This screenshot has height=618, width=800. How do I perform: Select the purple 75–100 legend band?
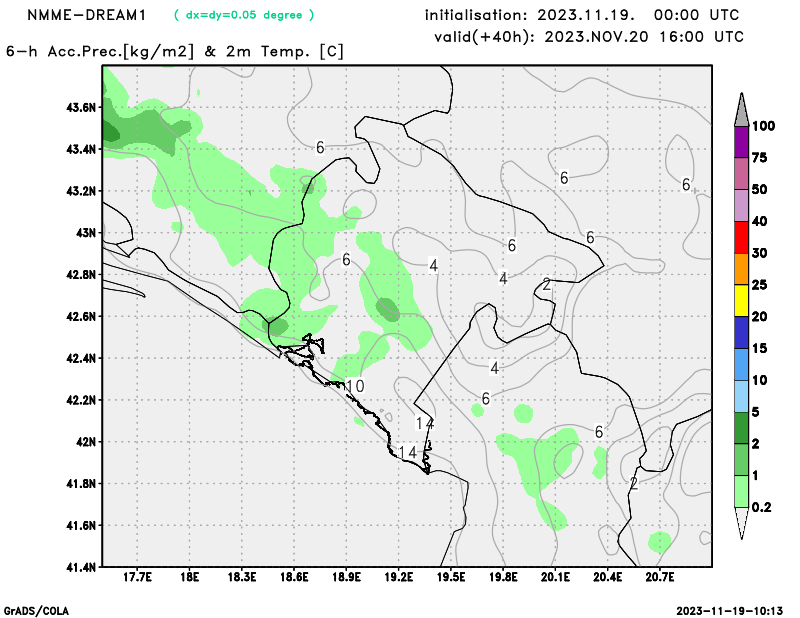pos(741,142)
